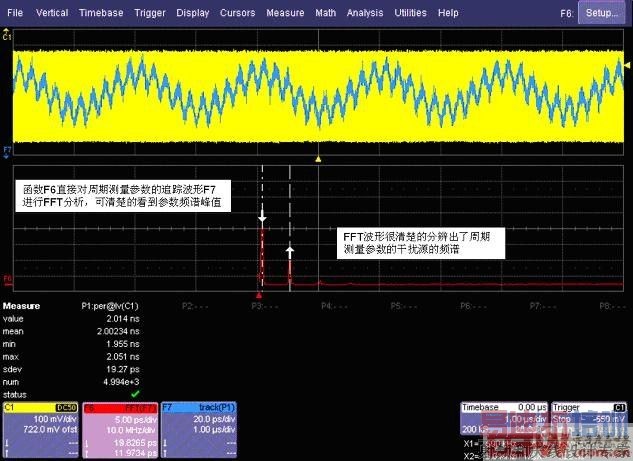633x461 pixels.
Task: Click the 10.0 MHz/div value in the F6 box
Action: coord(131,430)
